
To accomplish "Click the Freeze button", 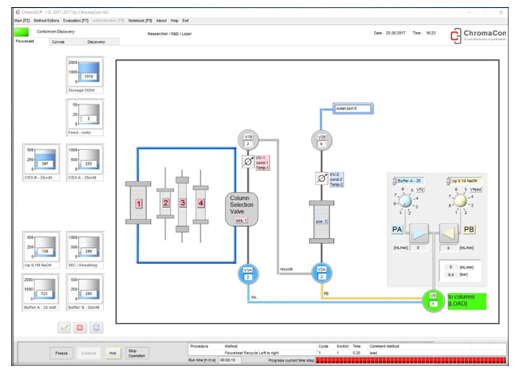I will coord(61,353).
